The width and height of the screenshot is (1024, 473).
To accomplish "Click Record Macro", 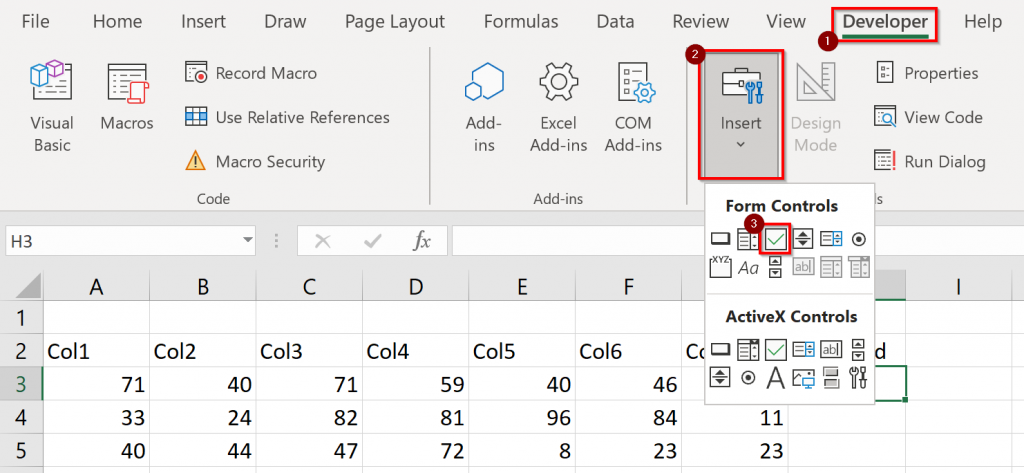I will 252,73.
